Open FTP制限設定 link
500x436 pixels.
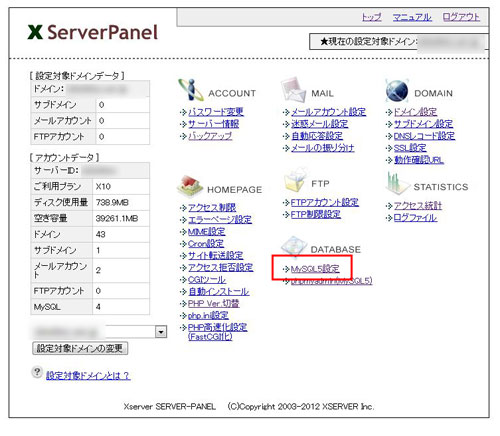316,215
